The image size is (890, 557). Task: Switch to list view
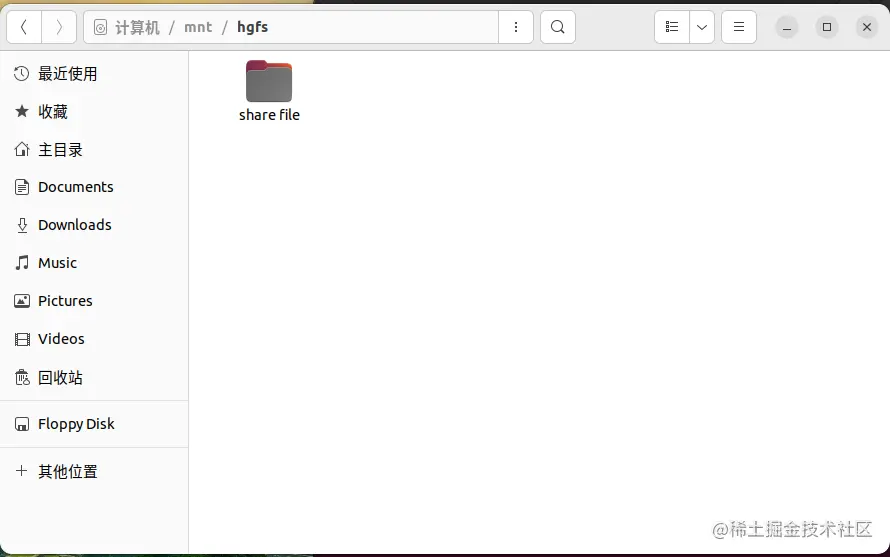coord(672,27)
